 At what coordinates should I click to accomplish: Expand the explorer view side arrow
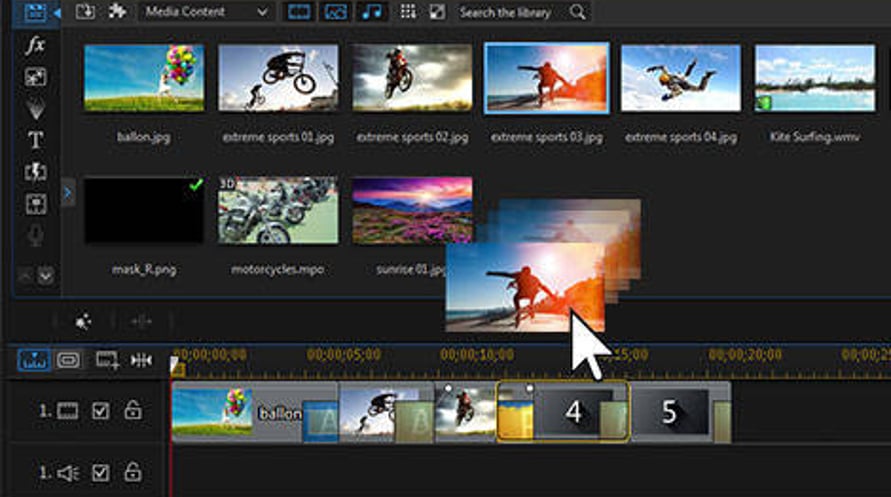tap(68, 193)
